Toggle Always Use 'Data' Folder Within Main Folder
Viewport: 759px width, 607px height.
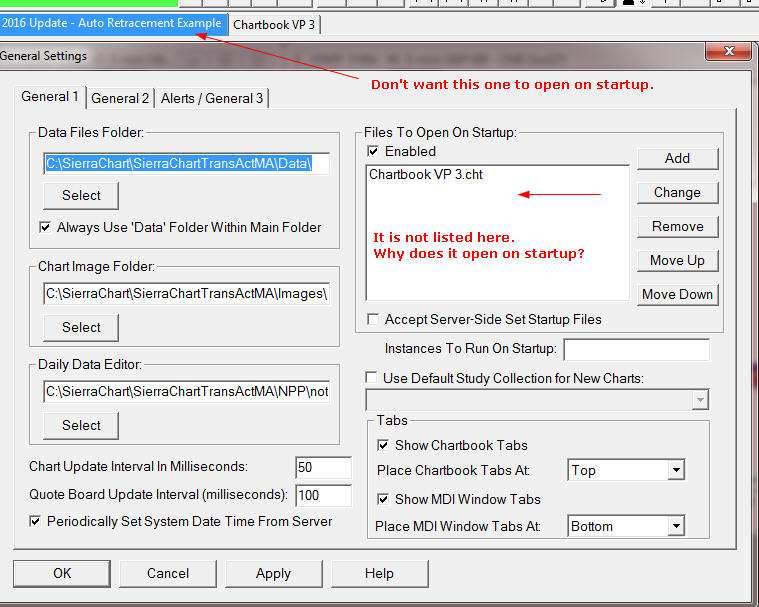(x=45, y=227)
